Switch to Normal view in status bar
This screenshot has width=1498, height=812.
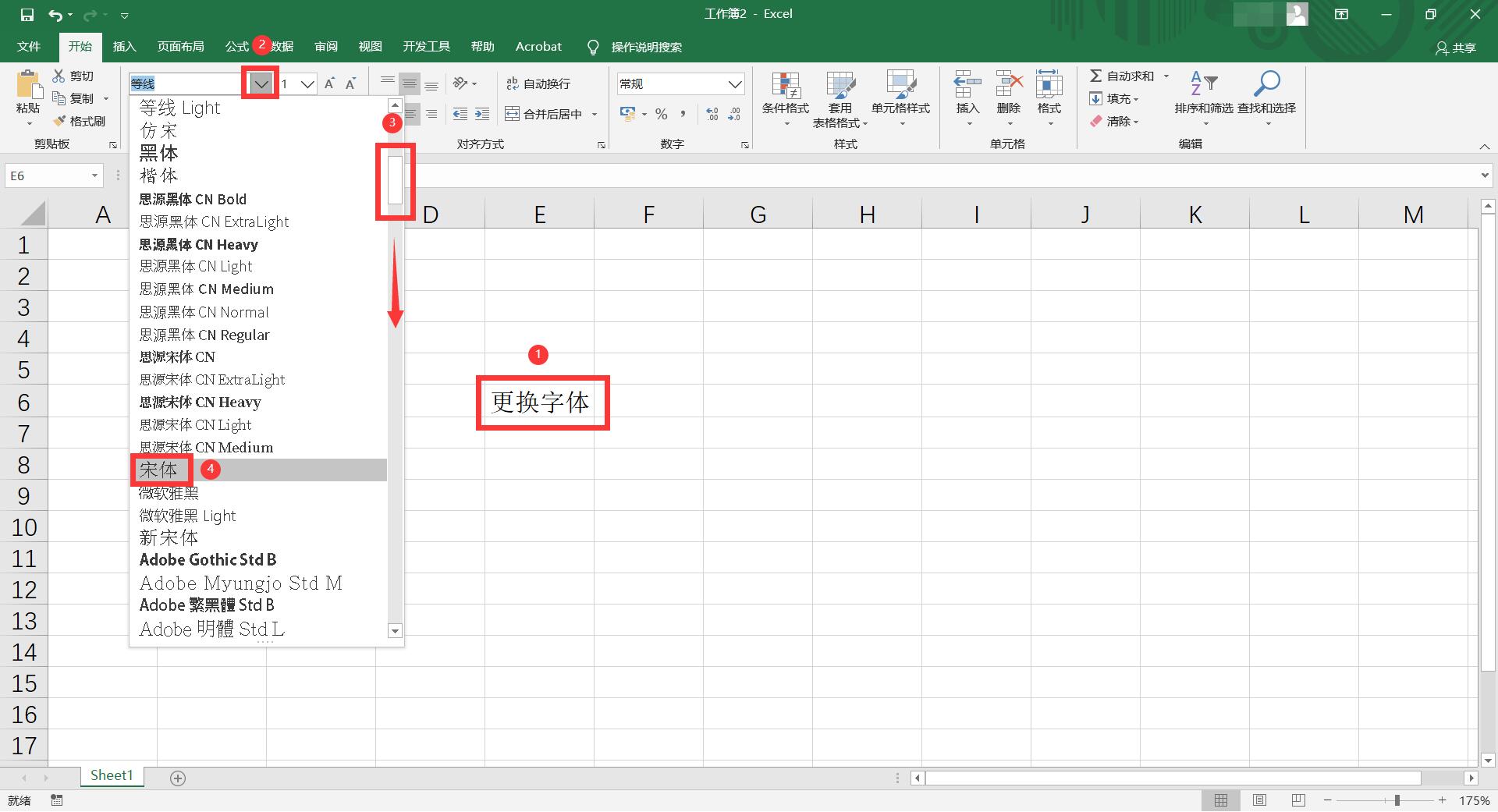1221,800
